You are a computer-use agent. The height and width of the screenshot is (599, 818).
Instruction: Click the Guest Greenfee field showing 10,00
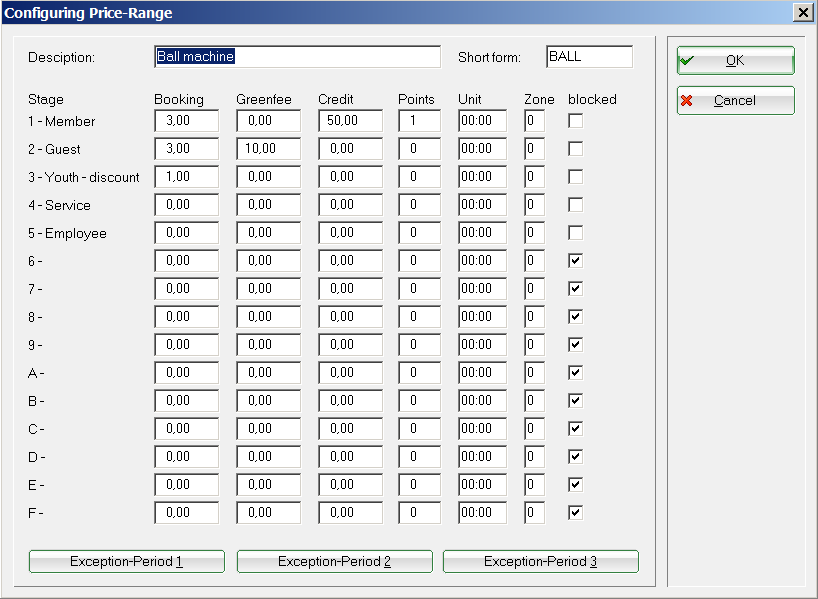click(x=268, y=149)
